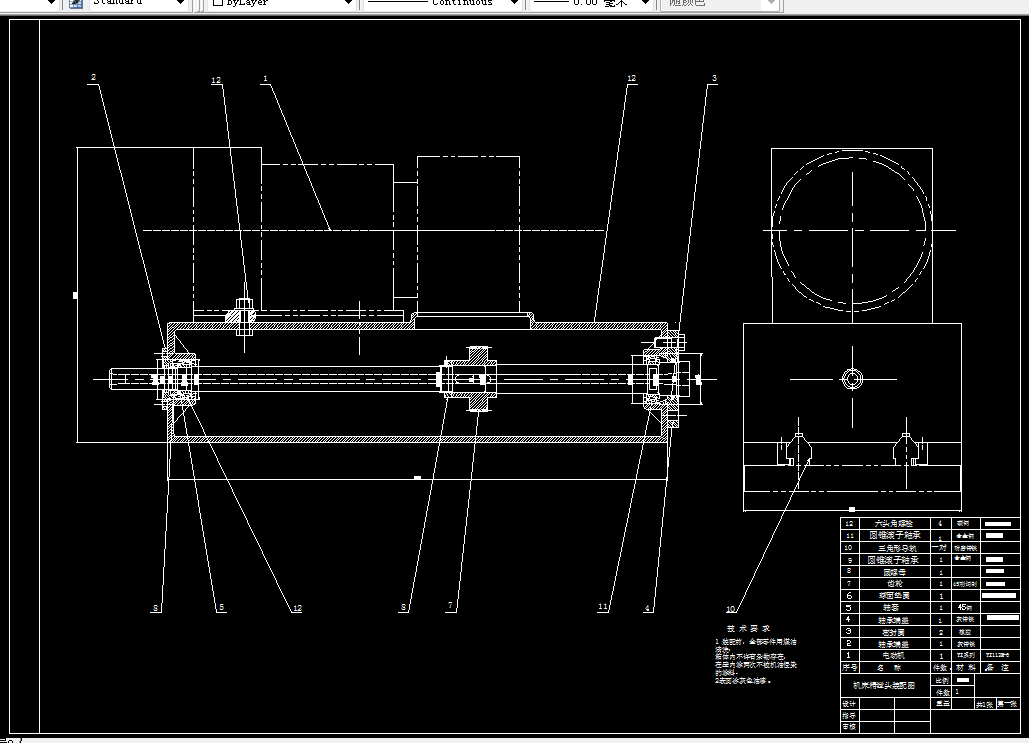Image resolution: width=1029 pixels, height=743 pixels.
Task: Select part balloon label 10
Action: pos(730,609)
